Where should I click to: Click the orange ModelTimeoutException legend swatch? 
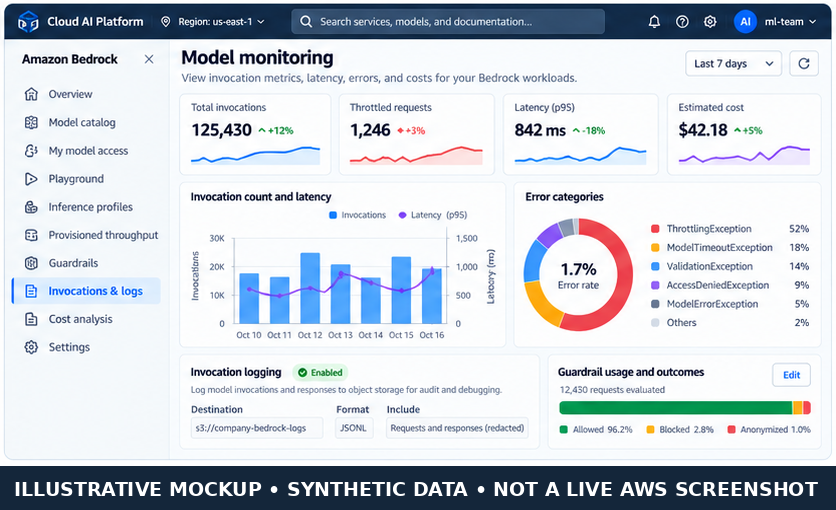(x=655, y=248)
